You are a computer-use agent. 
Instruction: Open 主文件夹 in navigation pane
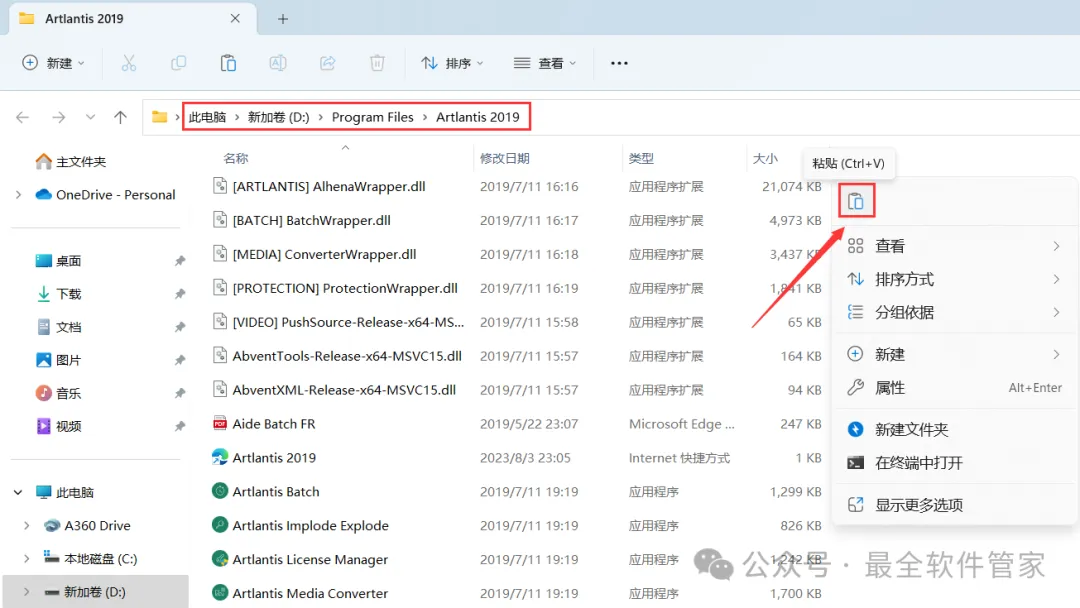point(71,162)
